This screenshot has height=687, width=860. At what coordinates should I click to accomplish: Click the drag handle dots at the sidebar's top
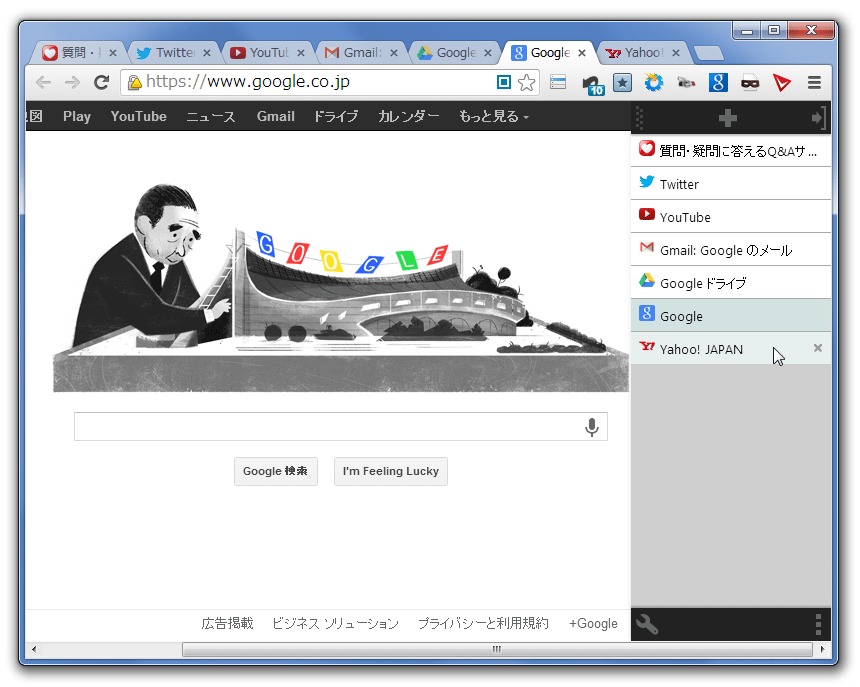pos(640,118)
